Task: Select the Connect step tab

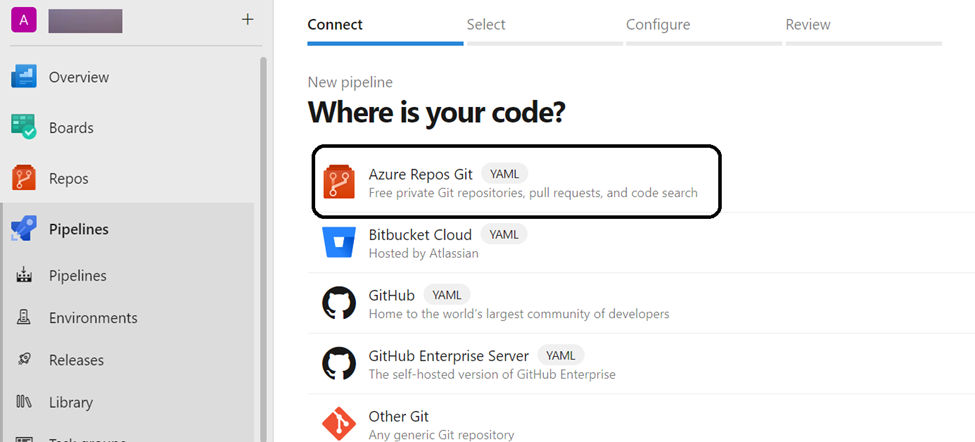Action: pyautogui.click(x=335, y=25)
